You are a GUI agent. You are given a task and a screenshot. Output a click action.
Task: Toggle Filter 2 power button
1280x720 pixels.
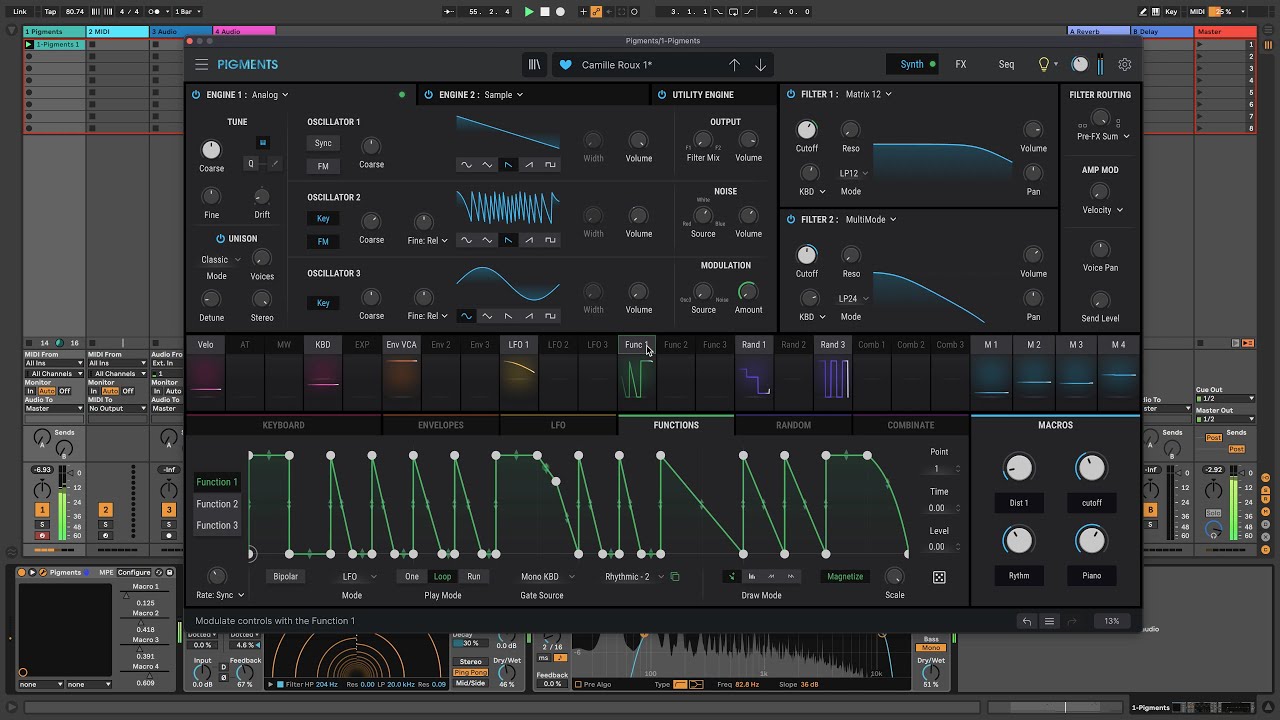pos(791,219)
